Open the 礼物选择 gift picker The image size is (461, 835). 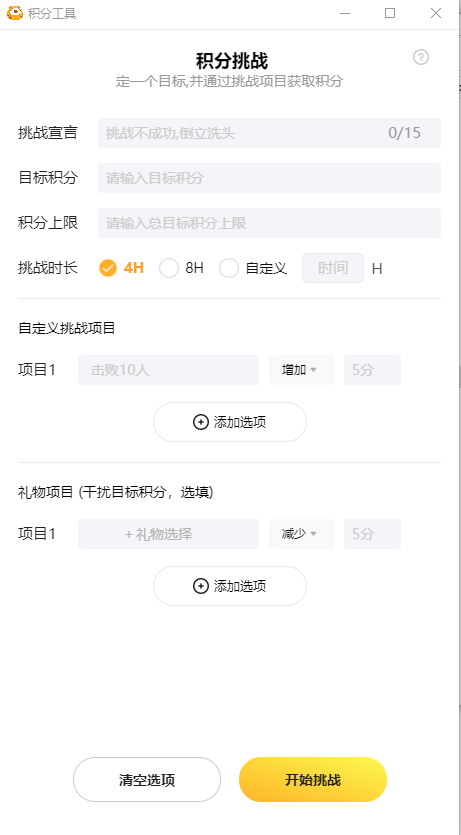coord(168,534)
